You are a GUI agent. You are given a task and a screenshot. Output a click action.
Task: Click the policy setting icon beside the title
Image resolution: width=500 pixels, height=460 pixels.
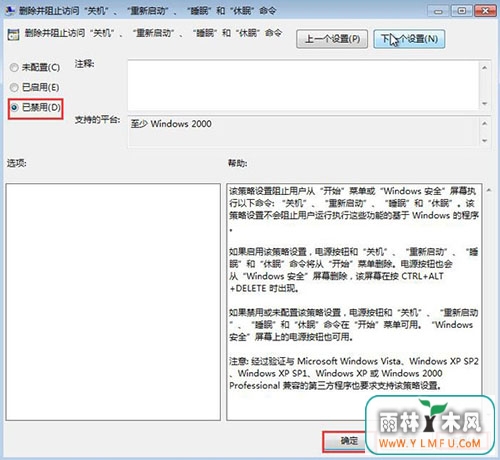point(13,35)
